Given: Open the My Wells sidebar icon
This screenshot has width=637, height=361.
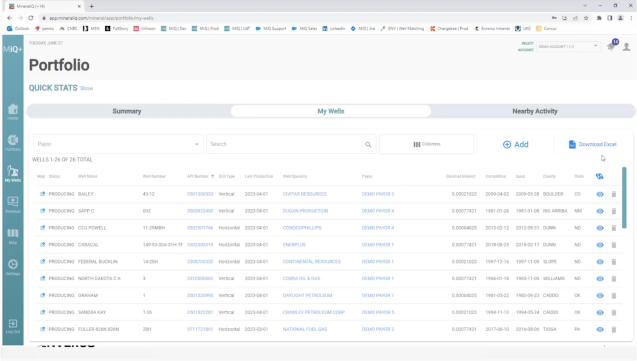Looking at the screenshot, I should (x=13, y=173).
